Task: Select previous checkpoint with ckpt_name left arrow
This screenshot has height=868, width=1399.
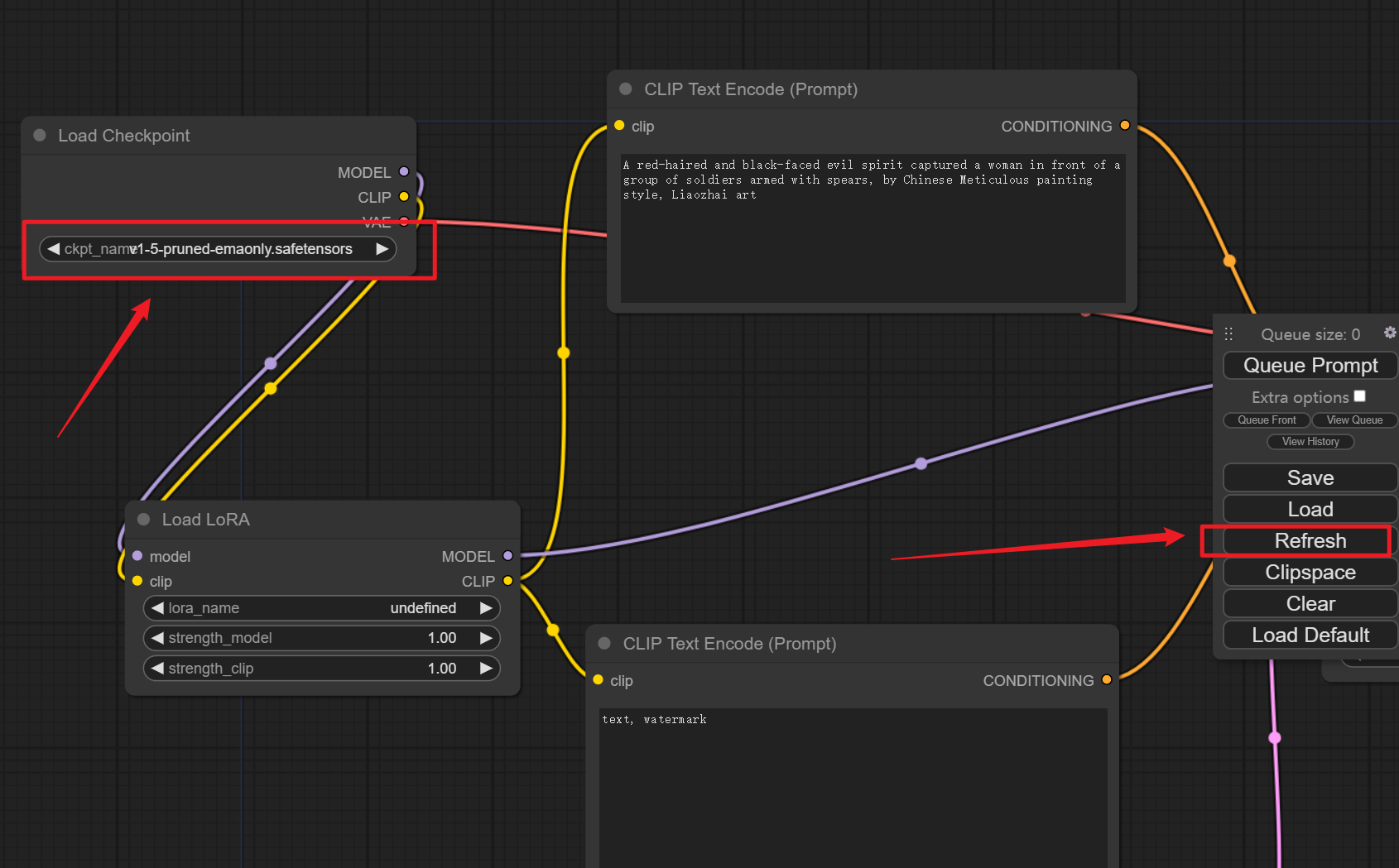Action: (x=54, y=249)
